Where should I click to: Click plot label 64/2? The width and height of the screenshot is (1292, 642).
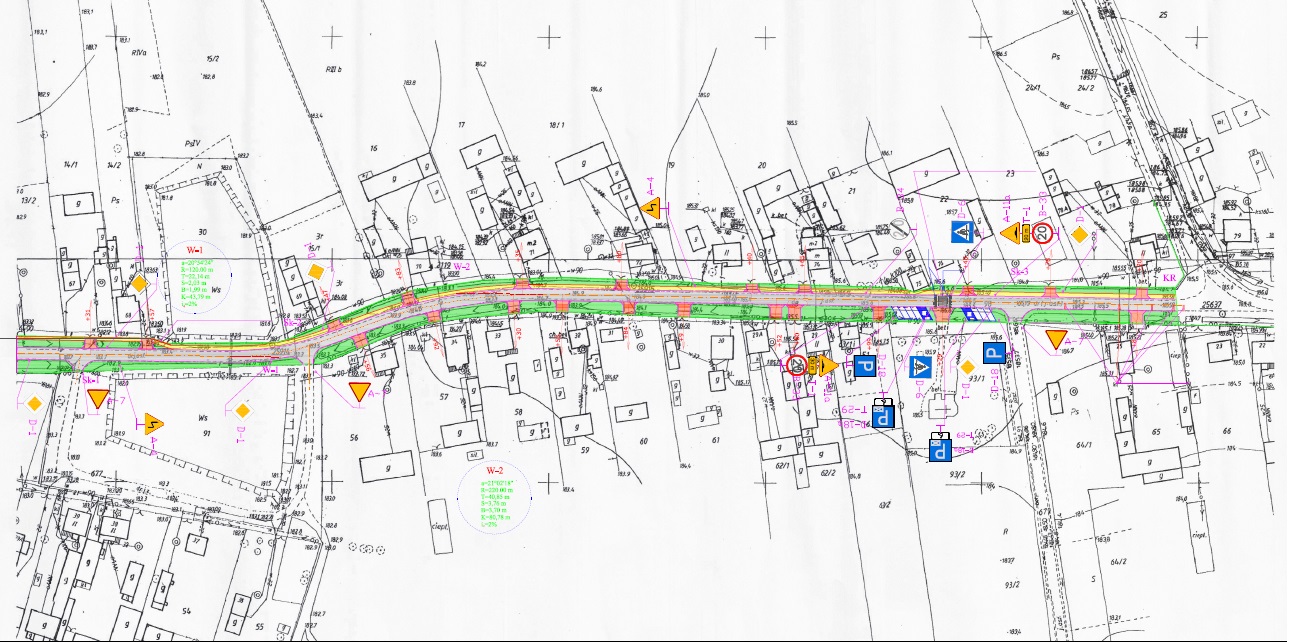click(1117, 562)
